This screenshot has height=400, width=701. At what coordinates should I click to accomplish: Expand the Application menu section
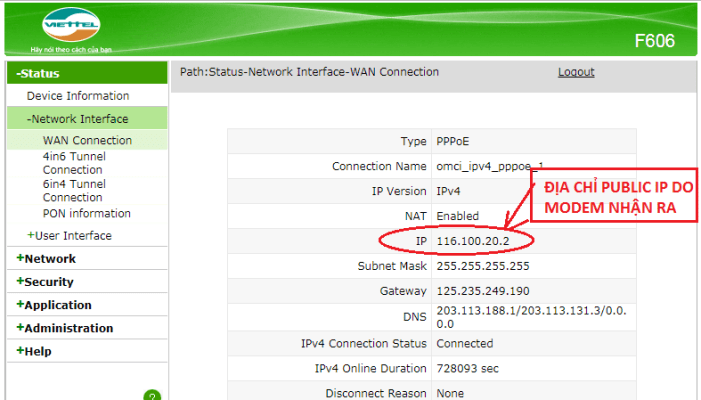54,305
